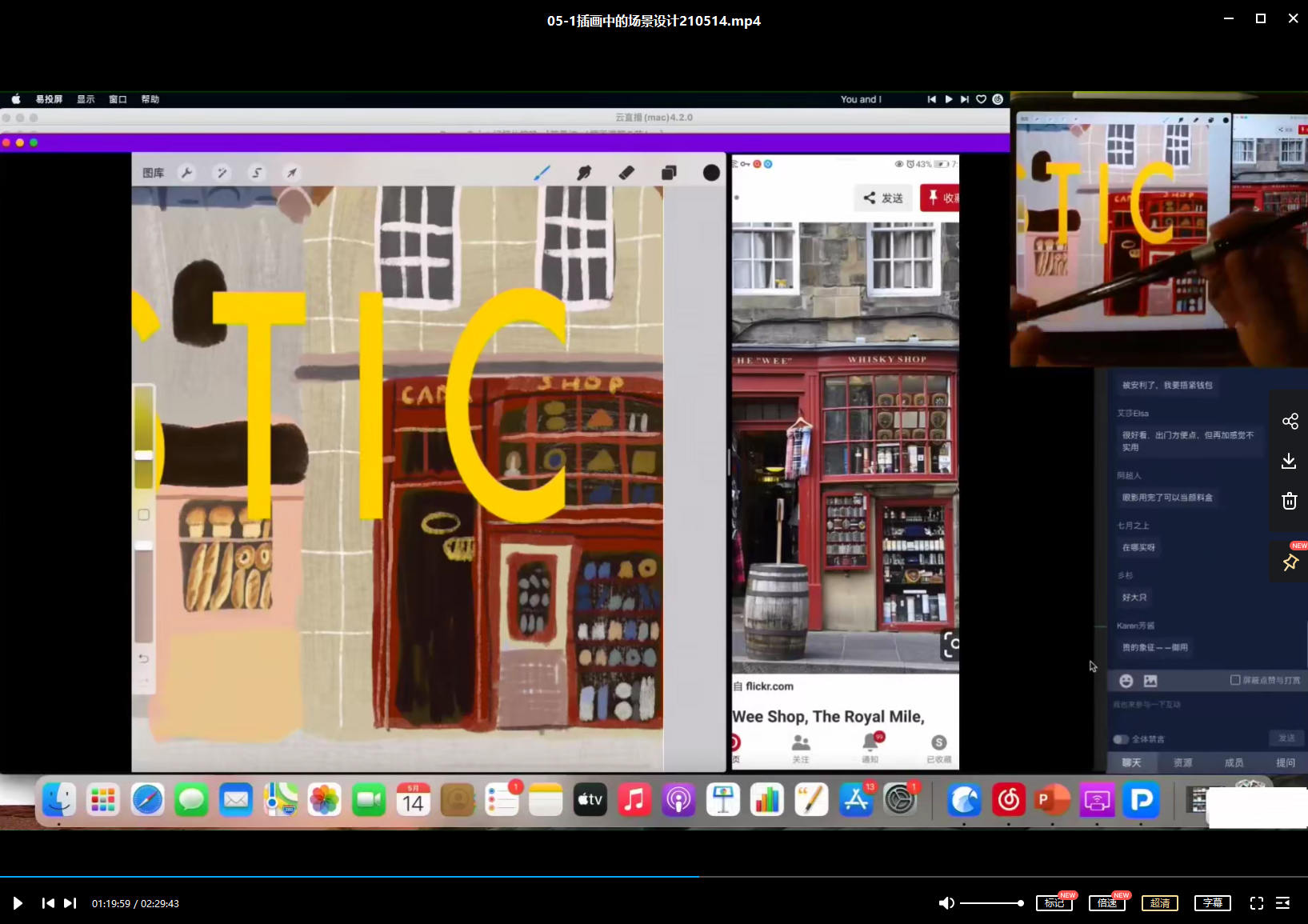Check the 屏蔽点赞与打赏 checkbox

coord(1235,680)
